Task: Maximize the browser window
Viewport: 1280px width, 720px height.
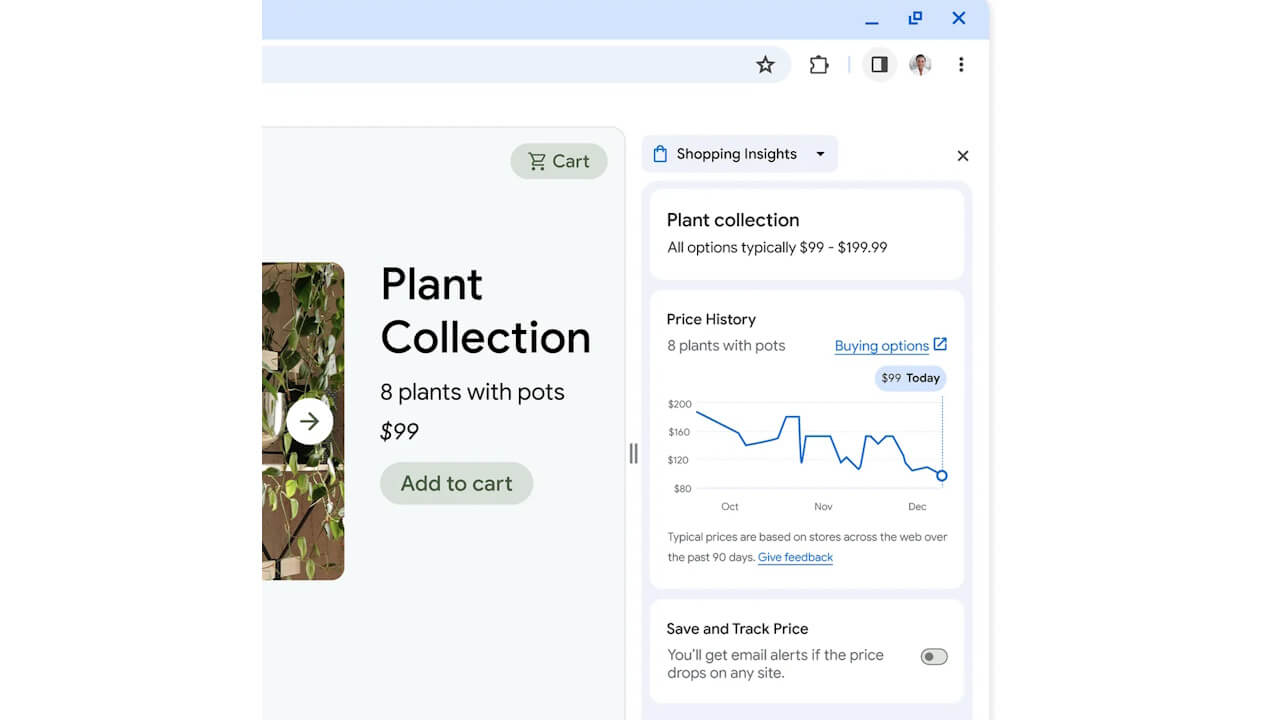Action: [915, 18]
